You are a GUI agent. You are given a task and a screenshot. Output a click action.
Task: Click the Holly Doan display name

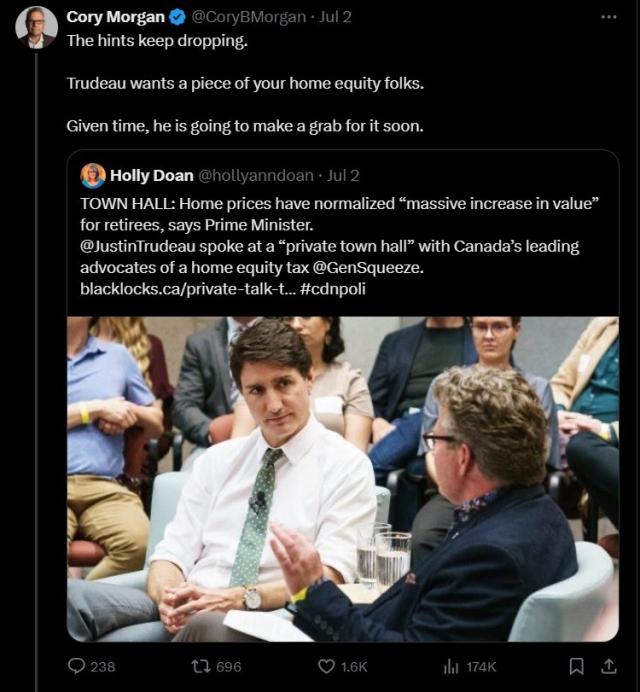[x=152, y=176]
